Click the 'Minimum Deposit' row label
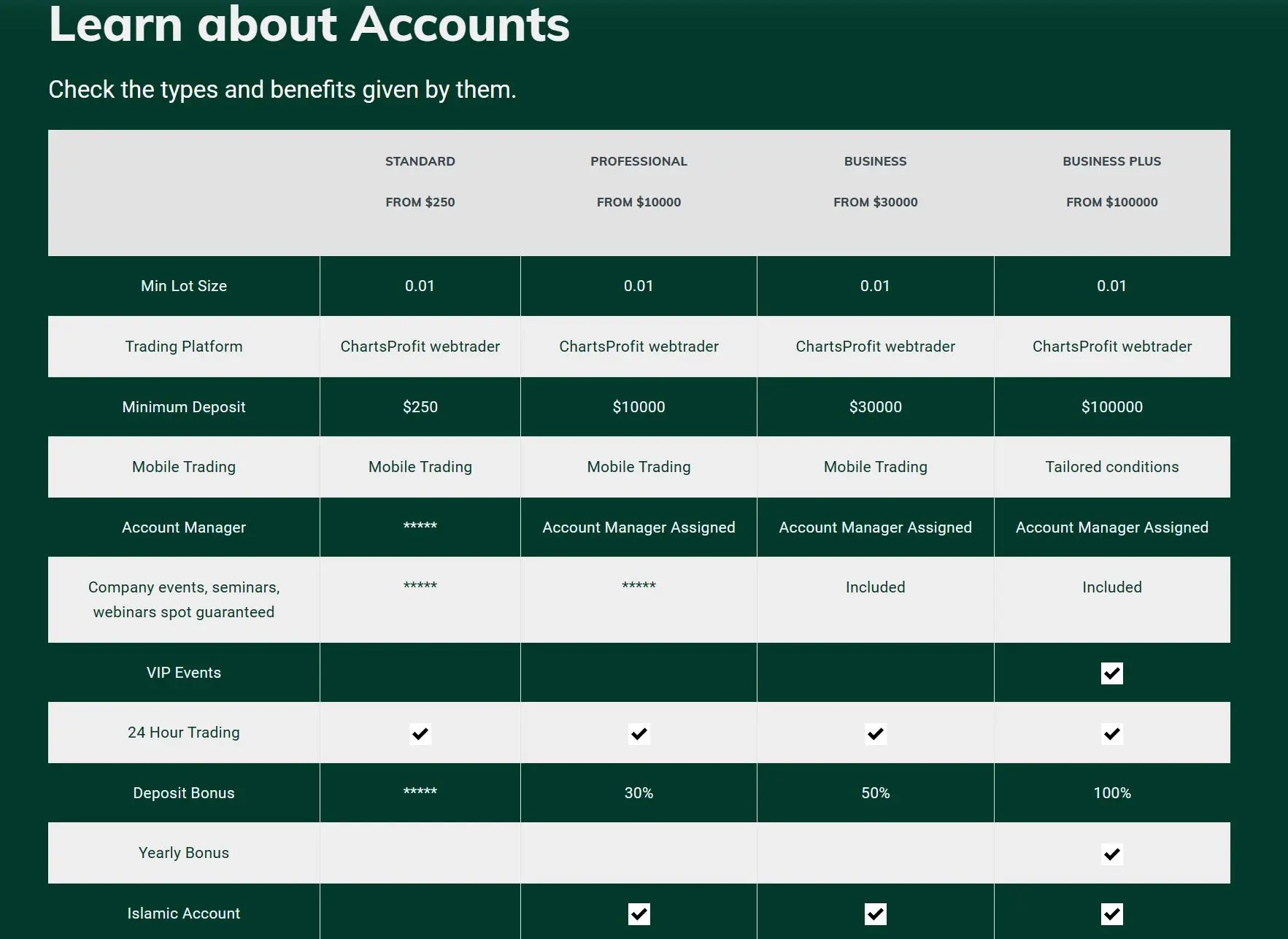The width and height of the screenshot is (1288, 939). tap(184, 407)
